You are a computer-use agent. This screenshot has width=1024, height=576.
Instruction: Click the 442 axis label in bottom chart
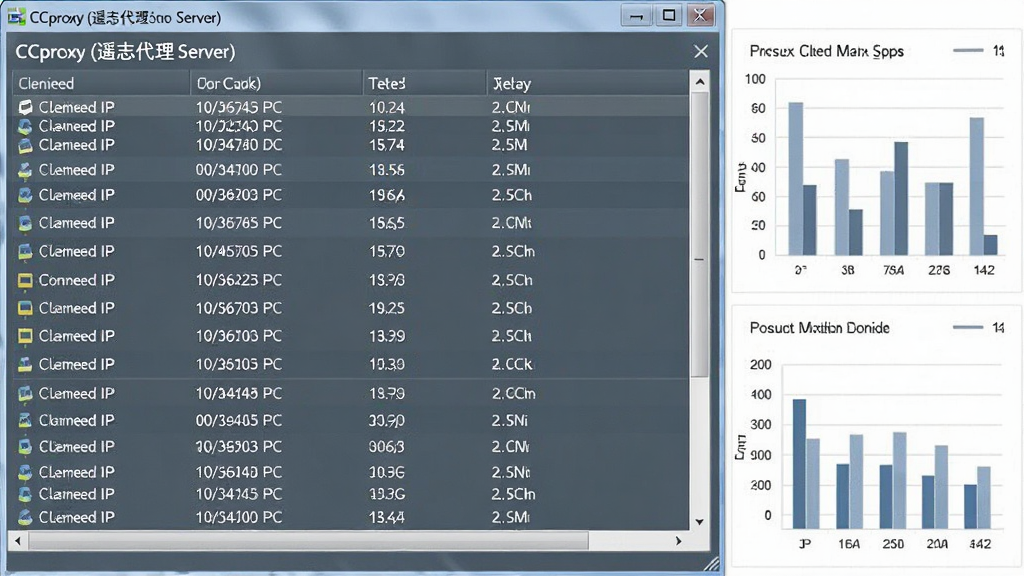[x=980, y=543]
